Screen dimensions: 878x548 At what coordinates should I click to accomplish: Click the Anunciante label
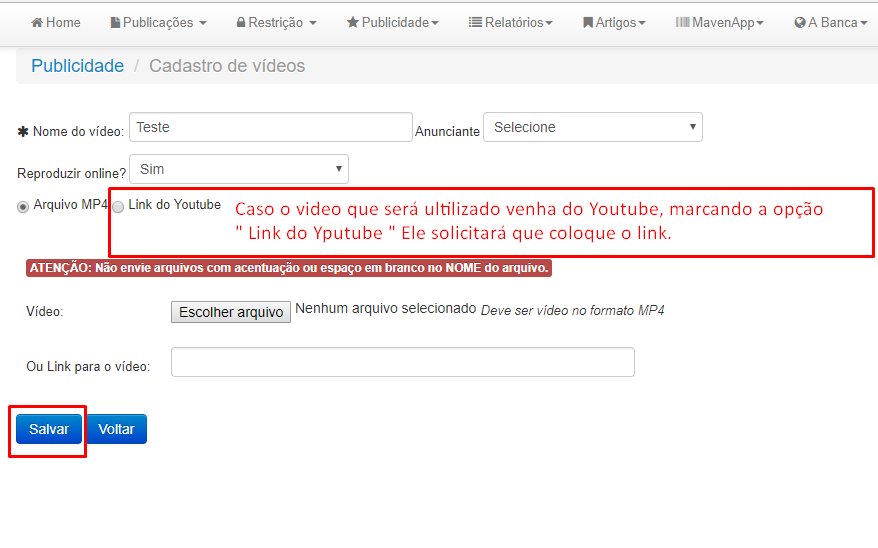pos(447,132)
